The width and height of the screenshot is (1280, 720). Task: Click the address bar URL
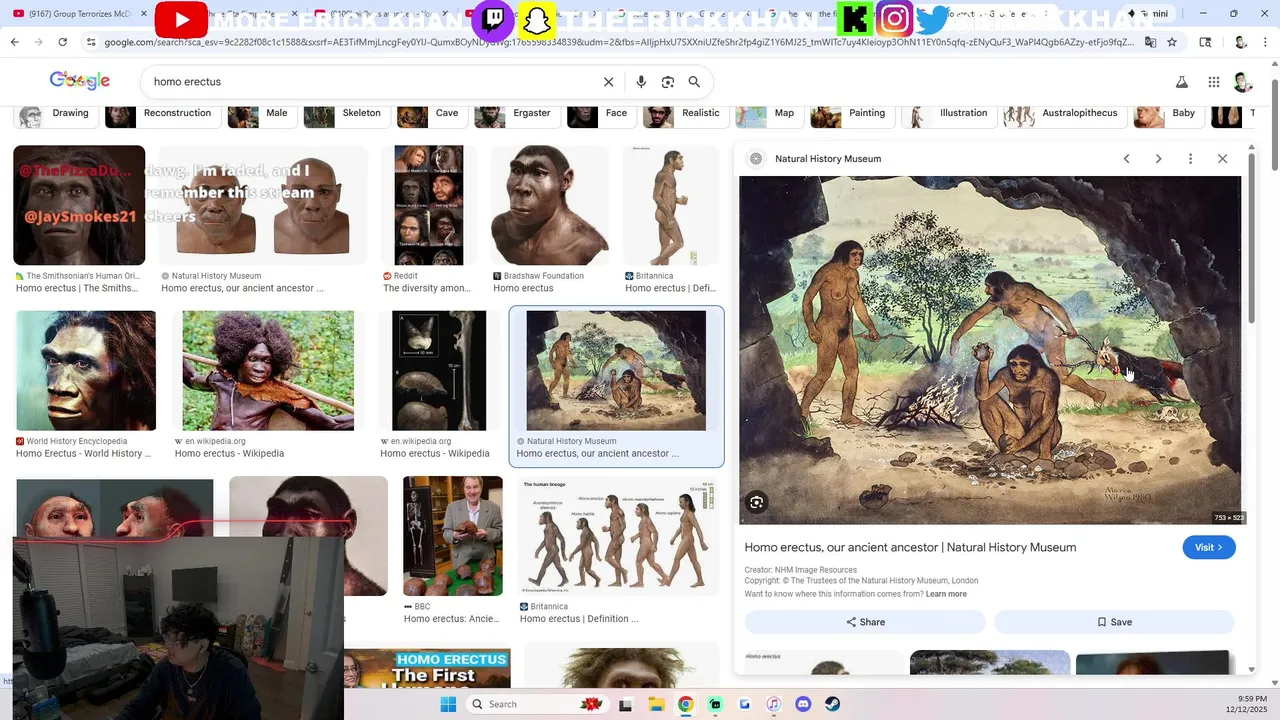[619, 42]
